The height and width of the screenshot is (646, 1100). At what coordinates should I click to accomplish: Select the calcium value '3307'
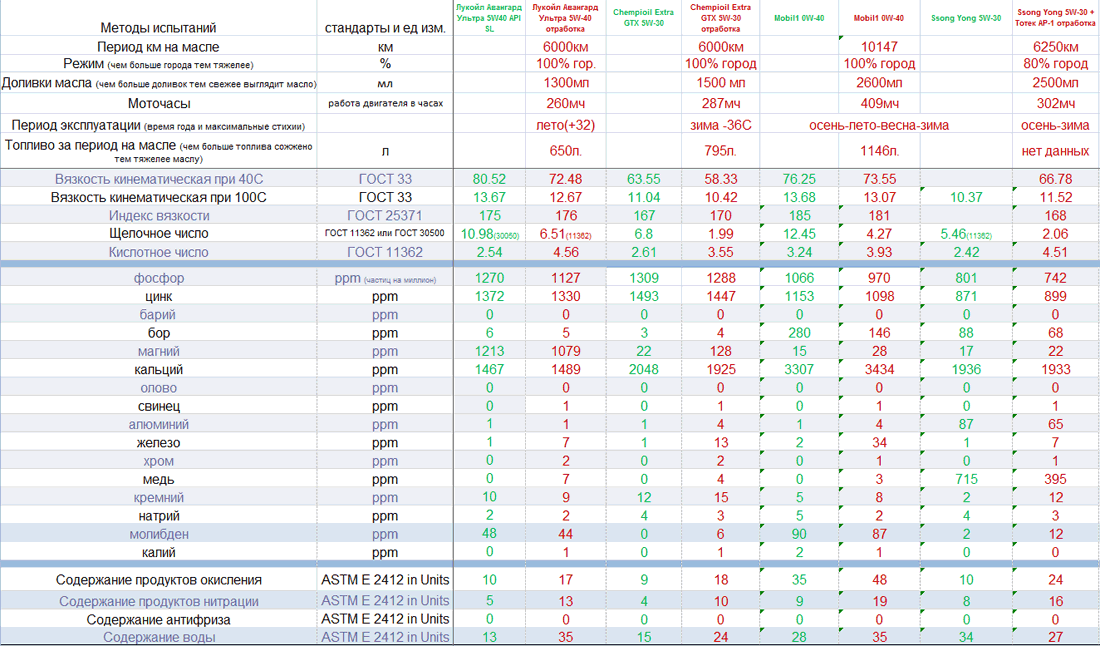[x=799, y=370]
